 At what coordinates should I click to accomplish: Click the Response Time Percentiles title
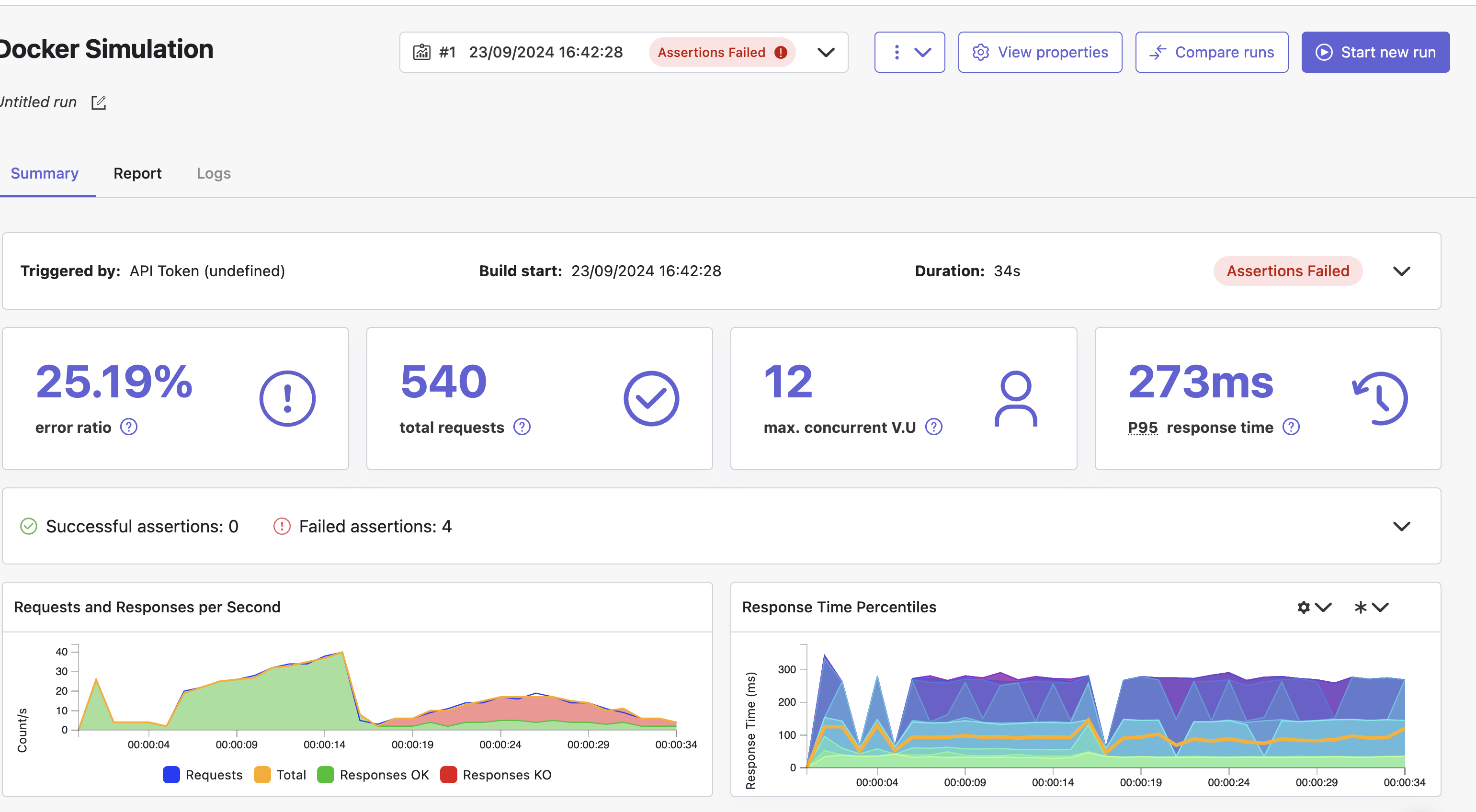(840, 607)
